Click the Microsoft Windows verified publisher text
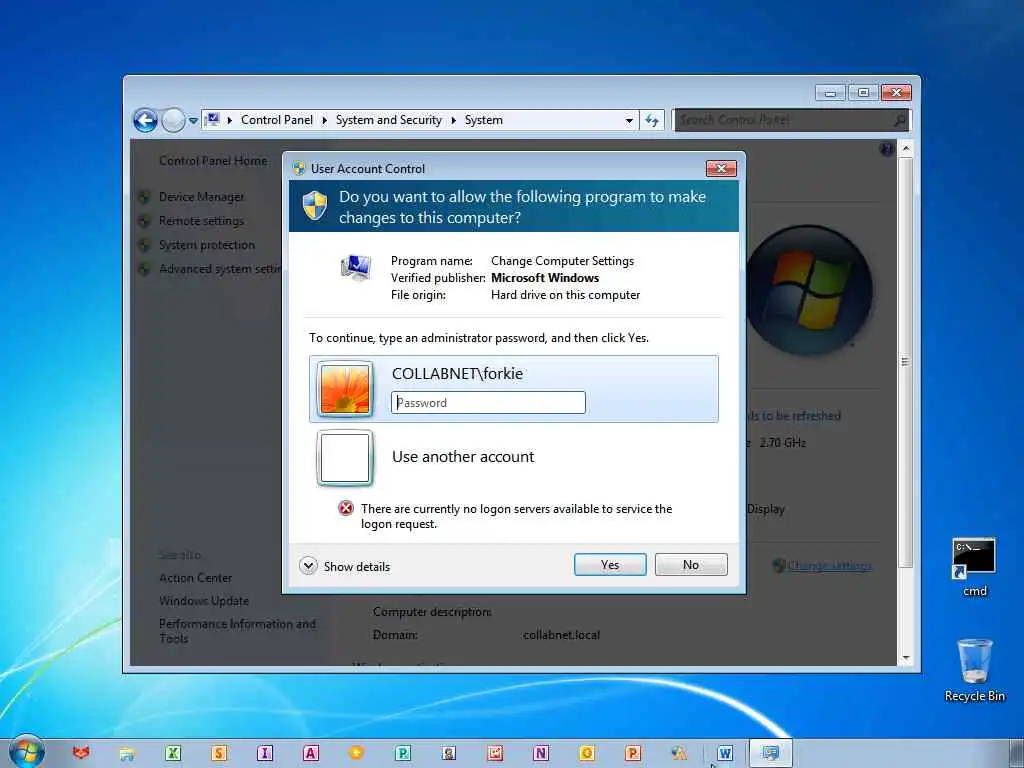The width and height of the screenshot is (1024, 768). tap(545, 278)
